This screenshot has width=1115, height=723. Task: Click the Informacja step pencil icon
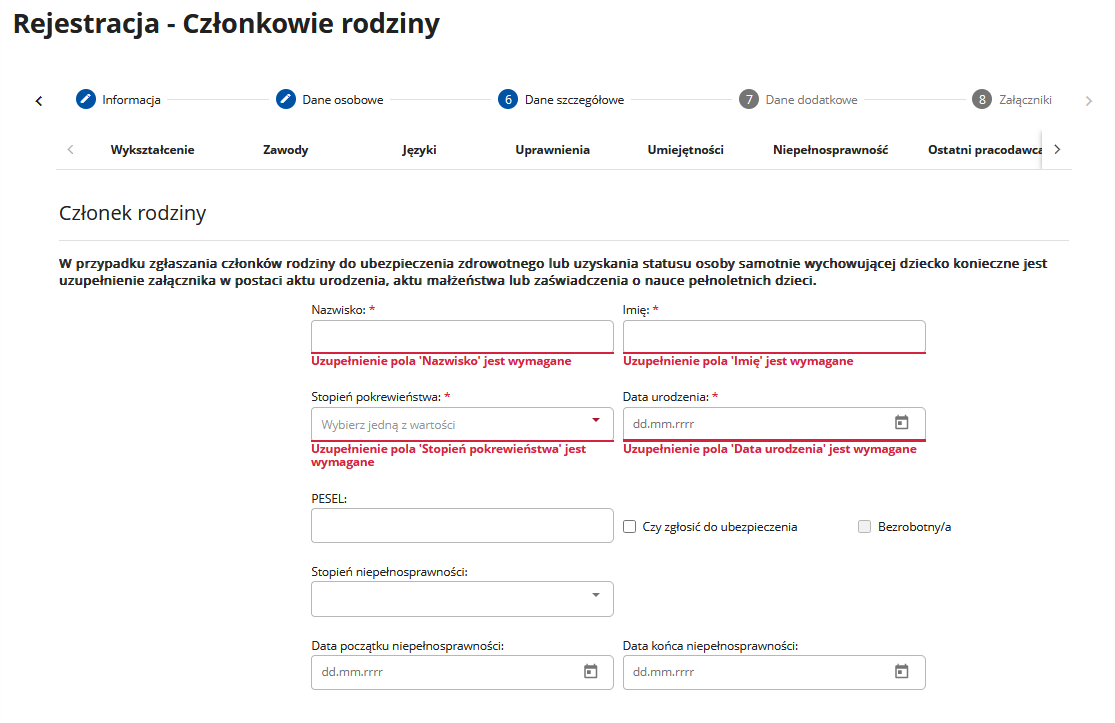[x=85, y=99]
